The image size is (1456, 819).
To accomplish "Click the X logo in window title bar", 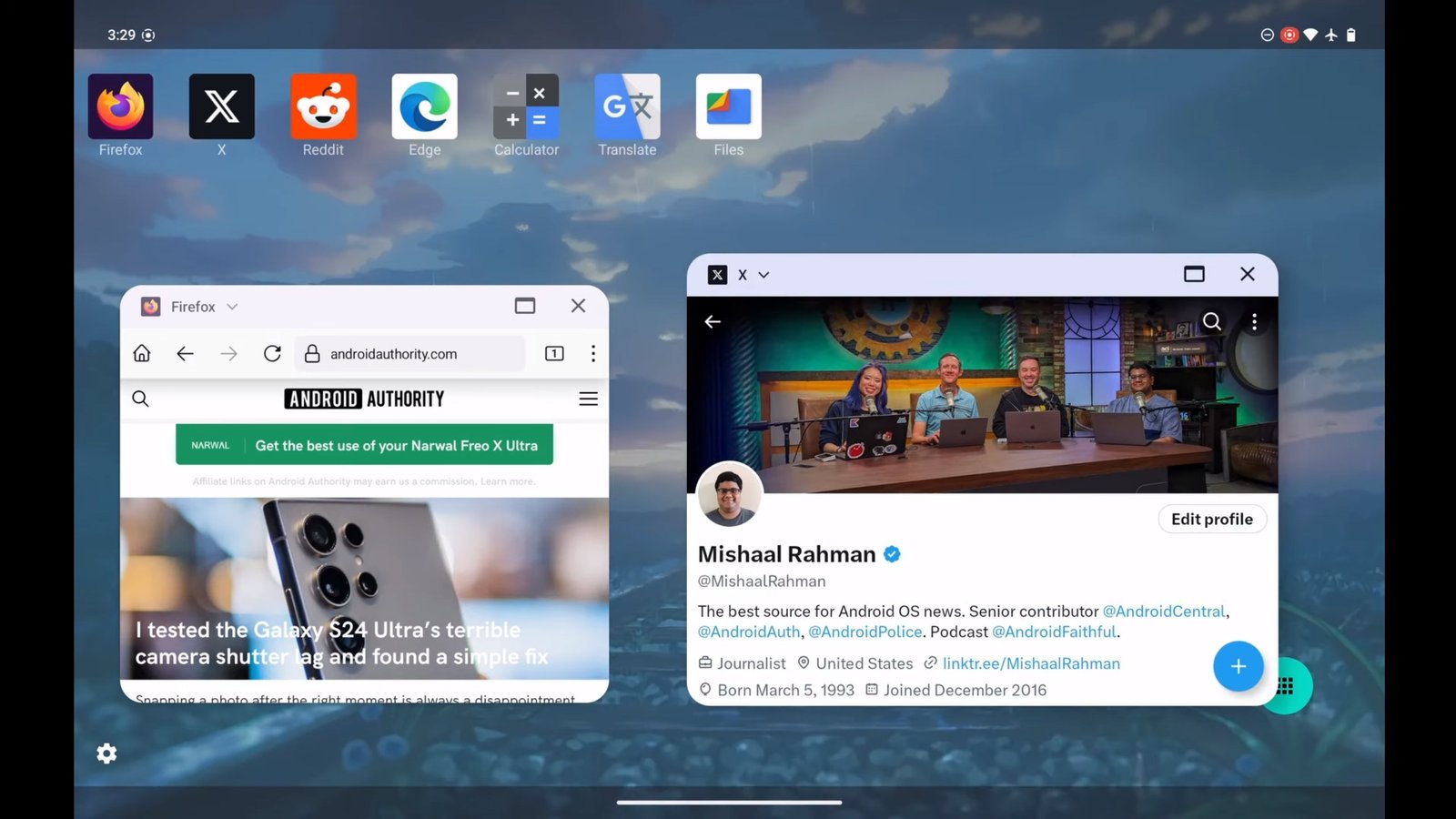I will coord(718,275).
